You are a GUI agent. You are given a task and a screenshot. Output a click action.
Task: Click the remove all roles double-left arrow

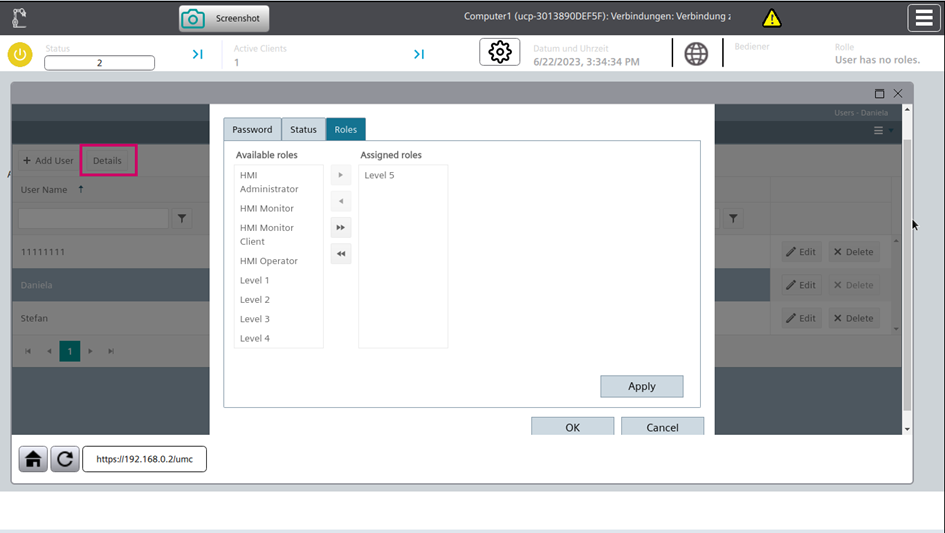tap(341, 254)
